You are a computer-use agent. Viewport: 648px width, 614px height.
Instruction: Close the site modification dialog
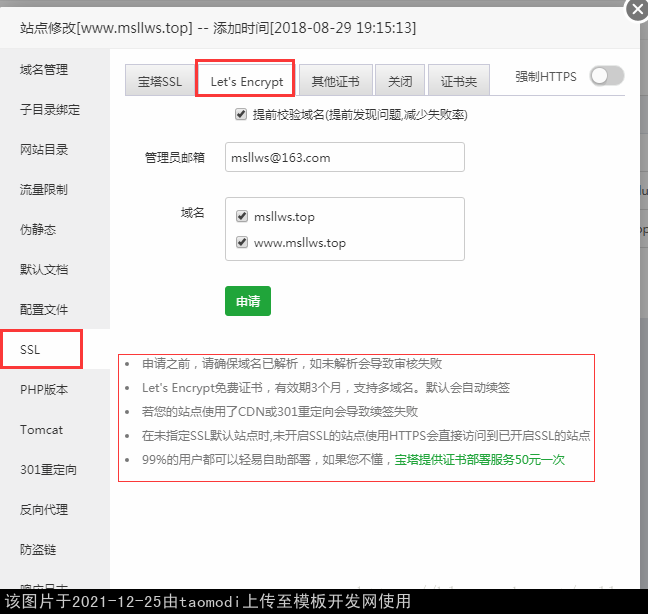(x=635, y=10)
